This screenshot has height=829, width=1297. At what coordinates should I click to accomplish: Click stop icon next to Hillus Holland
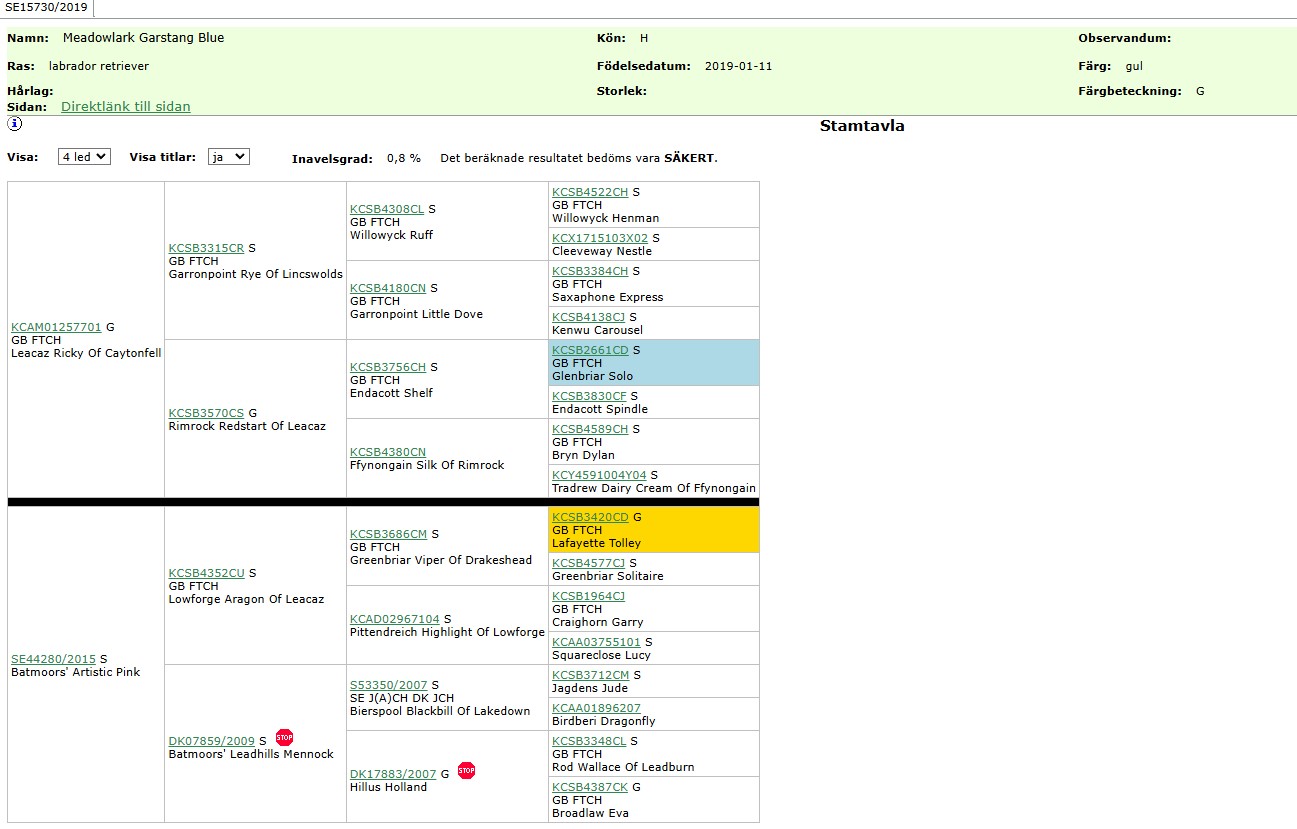[x=466, y=771]
